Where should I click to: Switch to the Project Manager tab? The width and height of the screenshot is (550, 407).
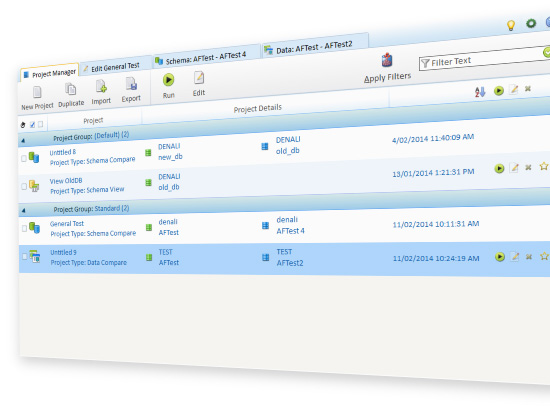[x=49, y=74]
